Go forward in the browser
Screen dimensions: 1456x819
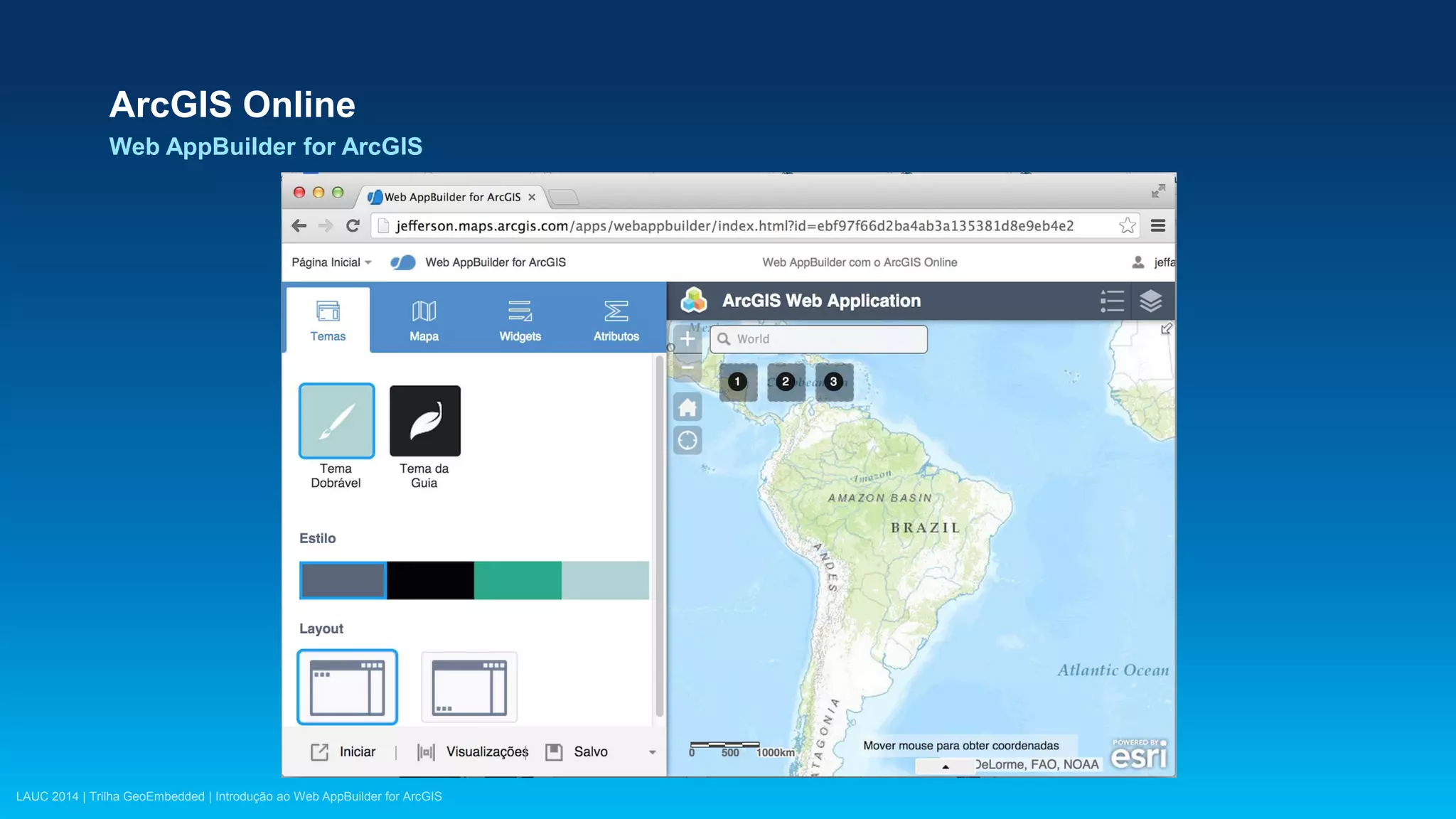(326, 226)
